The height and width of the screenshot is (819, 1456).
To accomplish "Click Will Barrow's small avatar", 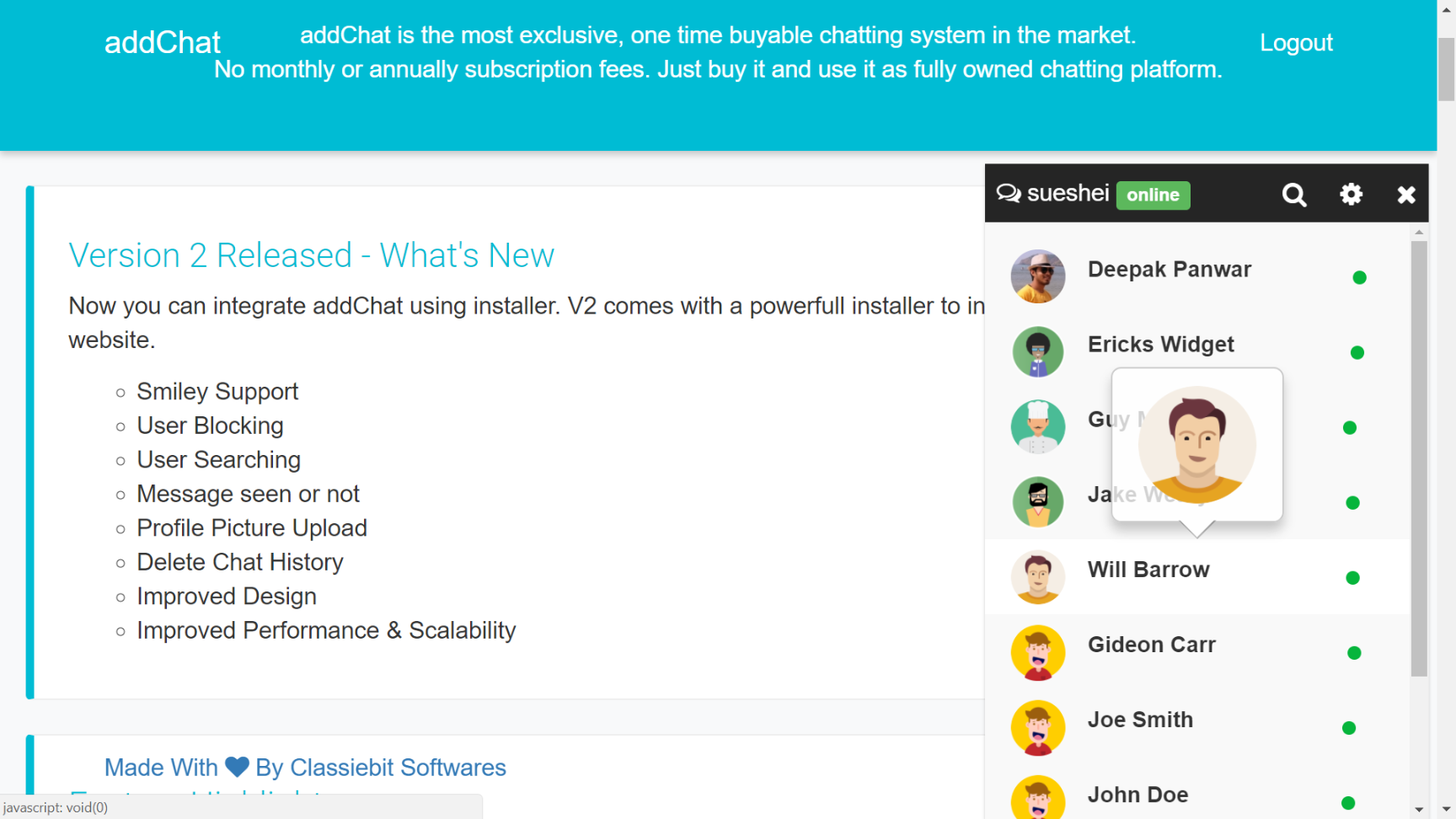I will tap(1038, 577).
